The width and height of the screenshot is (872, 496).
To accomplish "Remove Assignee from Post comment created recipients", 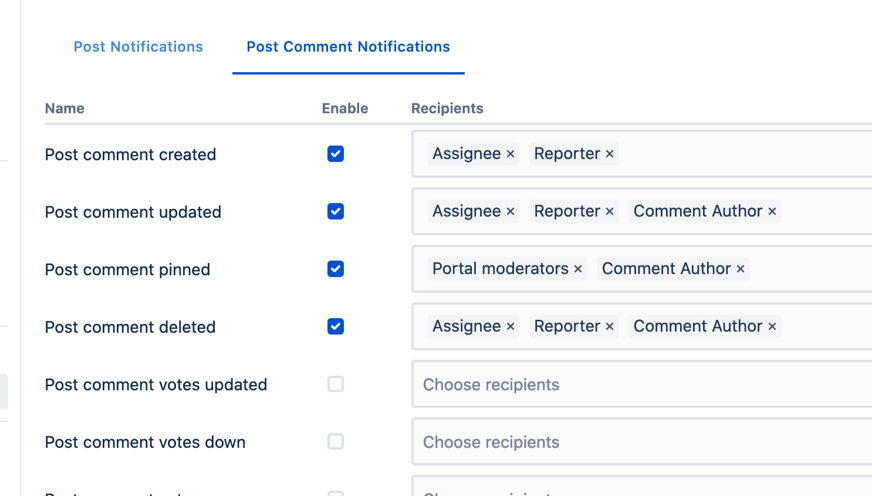I will point(511,154).
